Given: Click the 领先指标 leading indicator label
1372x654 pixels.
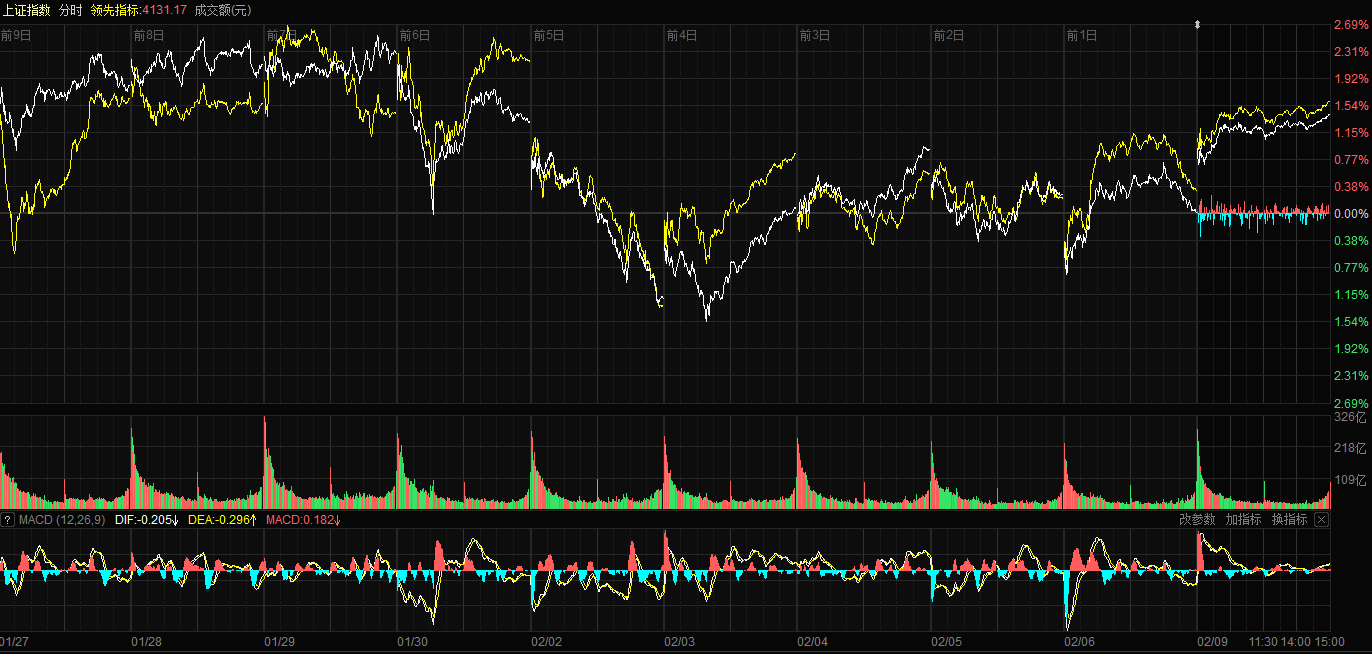Looking at the screenshot, I should [x=116, y=10].
